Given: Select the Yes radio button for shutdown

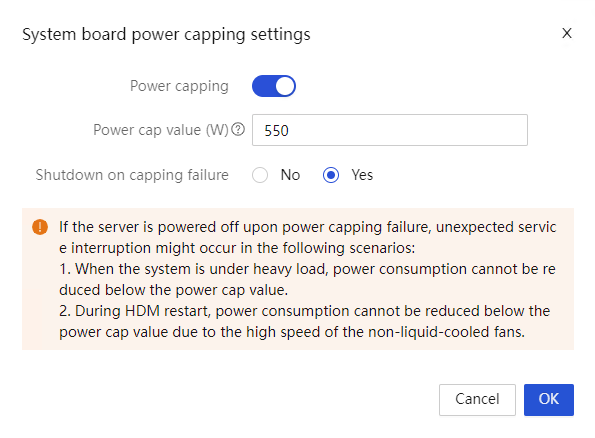Looking at the screenshot, I should point(331,175).
